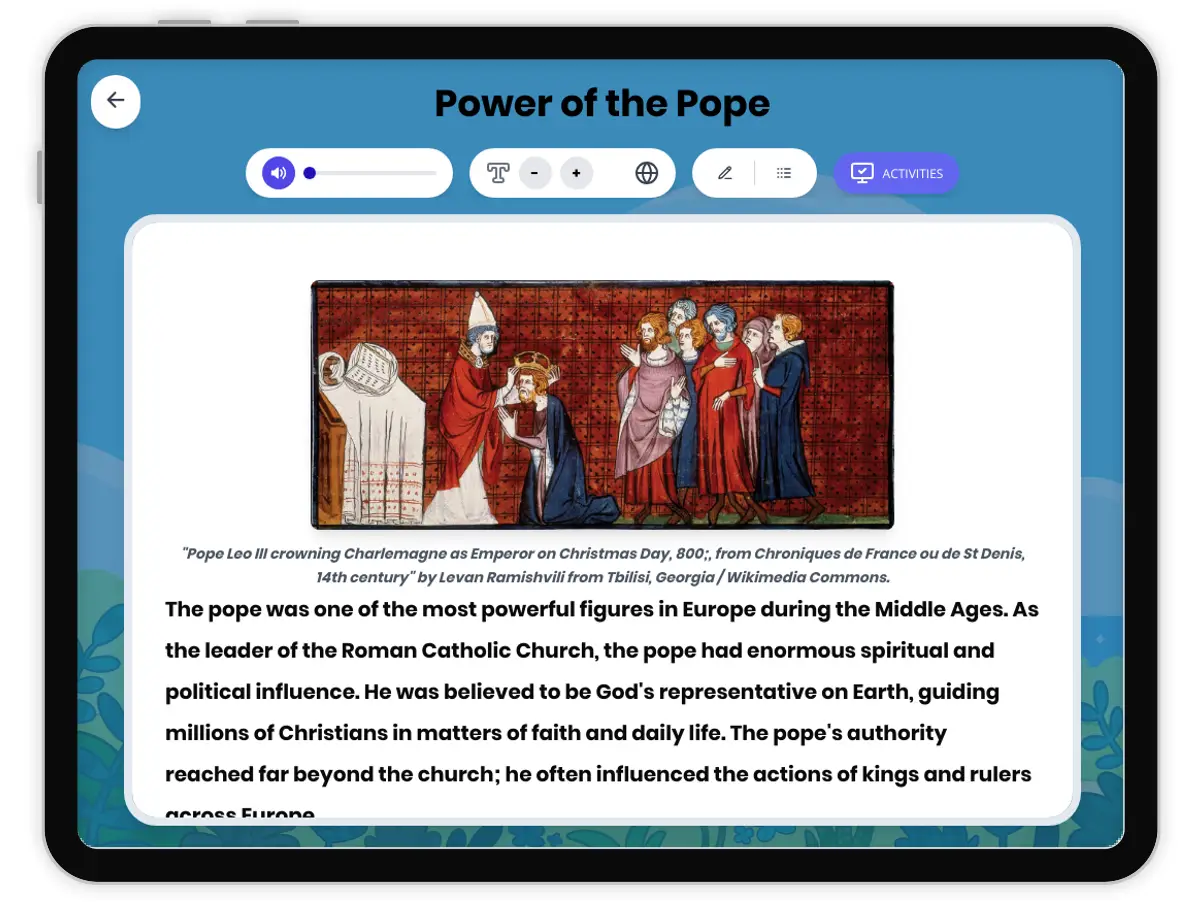Open the globe language translation icon

[647, 173]
